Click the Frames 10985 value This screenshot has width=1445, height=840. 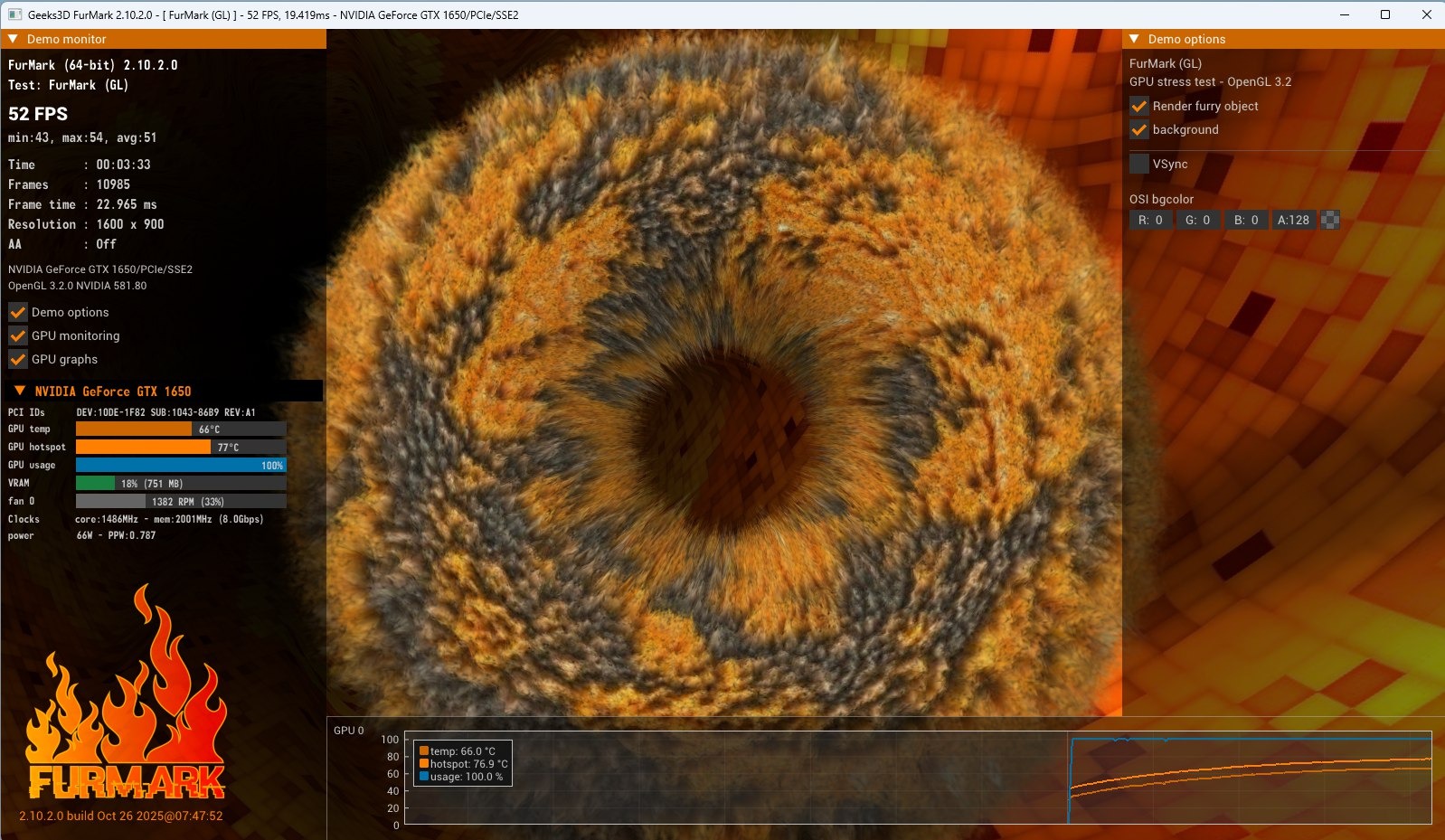tap(114, 184)
